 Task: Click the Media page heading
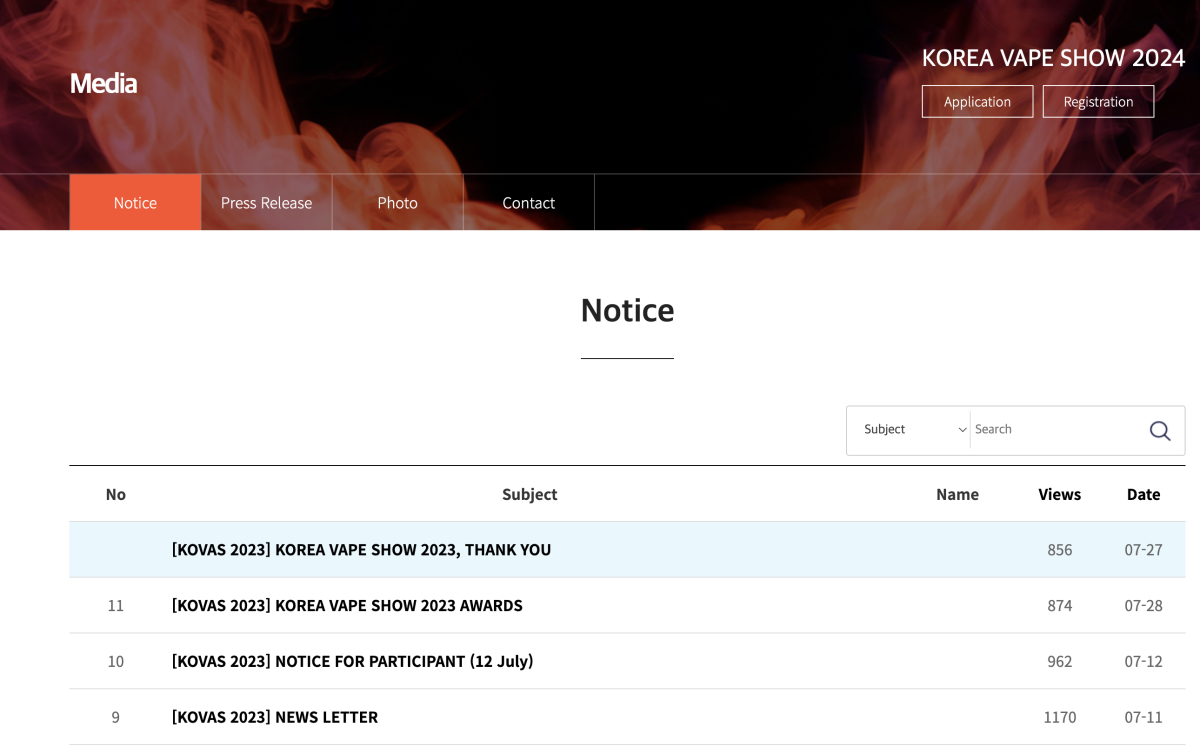103,83
